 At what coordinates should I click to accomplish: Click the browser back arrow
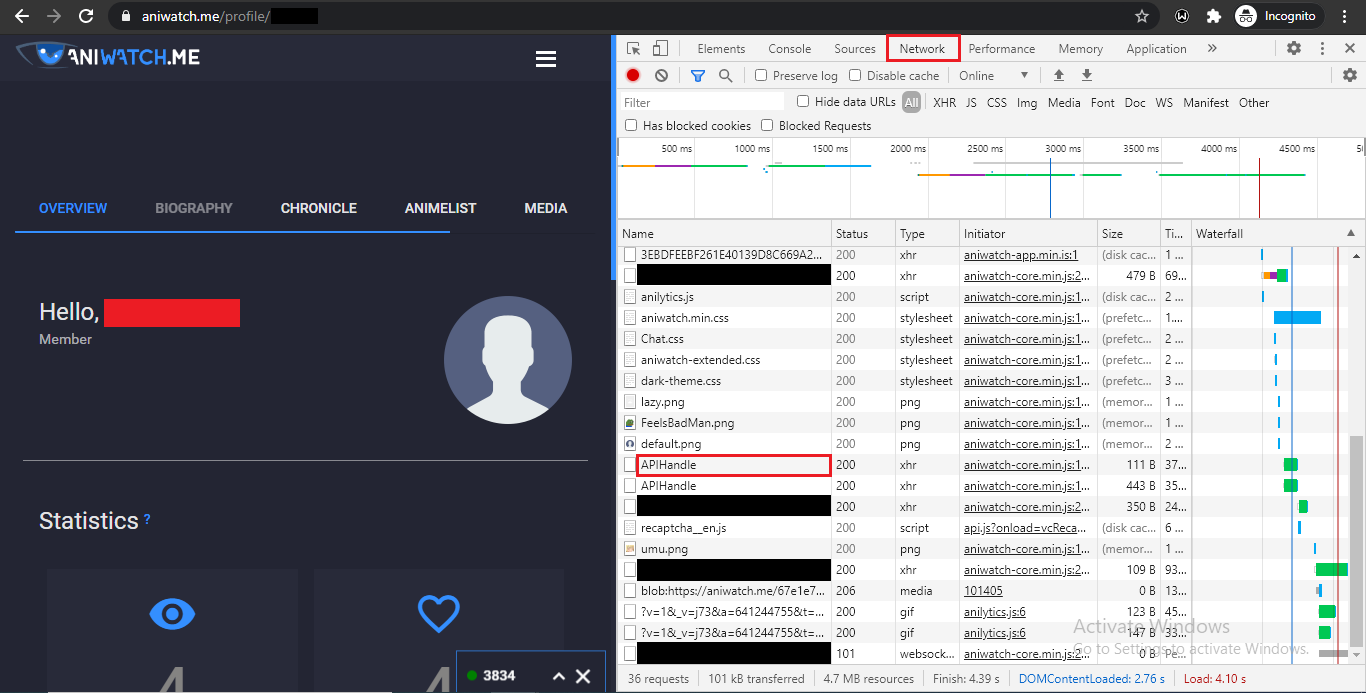[x=22, y=16]
